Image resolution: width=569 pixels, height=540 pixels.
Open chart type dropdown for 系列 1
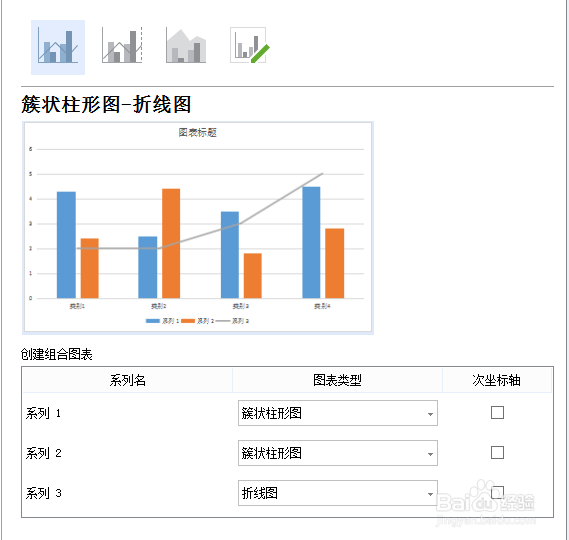(x=338, y=413)
